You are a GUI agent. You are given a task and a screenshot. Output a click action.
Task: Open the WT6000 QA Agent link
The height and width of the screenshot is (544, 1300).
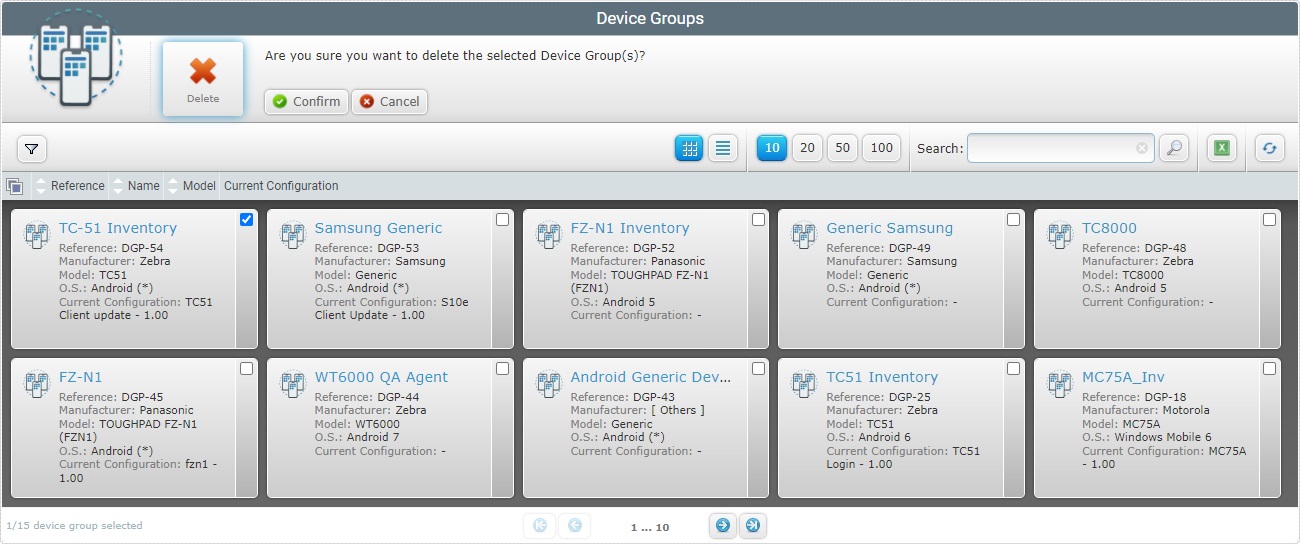(x=381, y=377)
